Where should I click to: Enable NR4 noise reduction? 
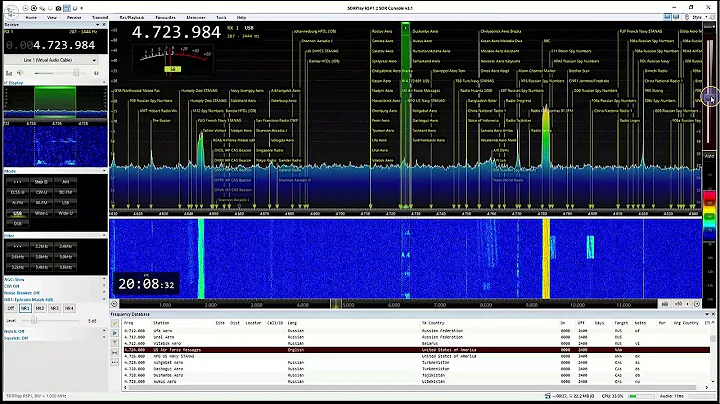tap(69, 308)
